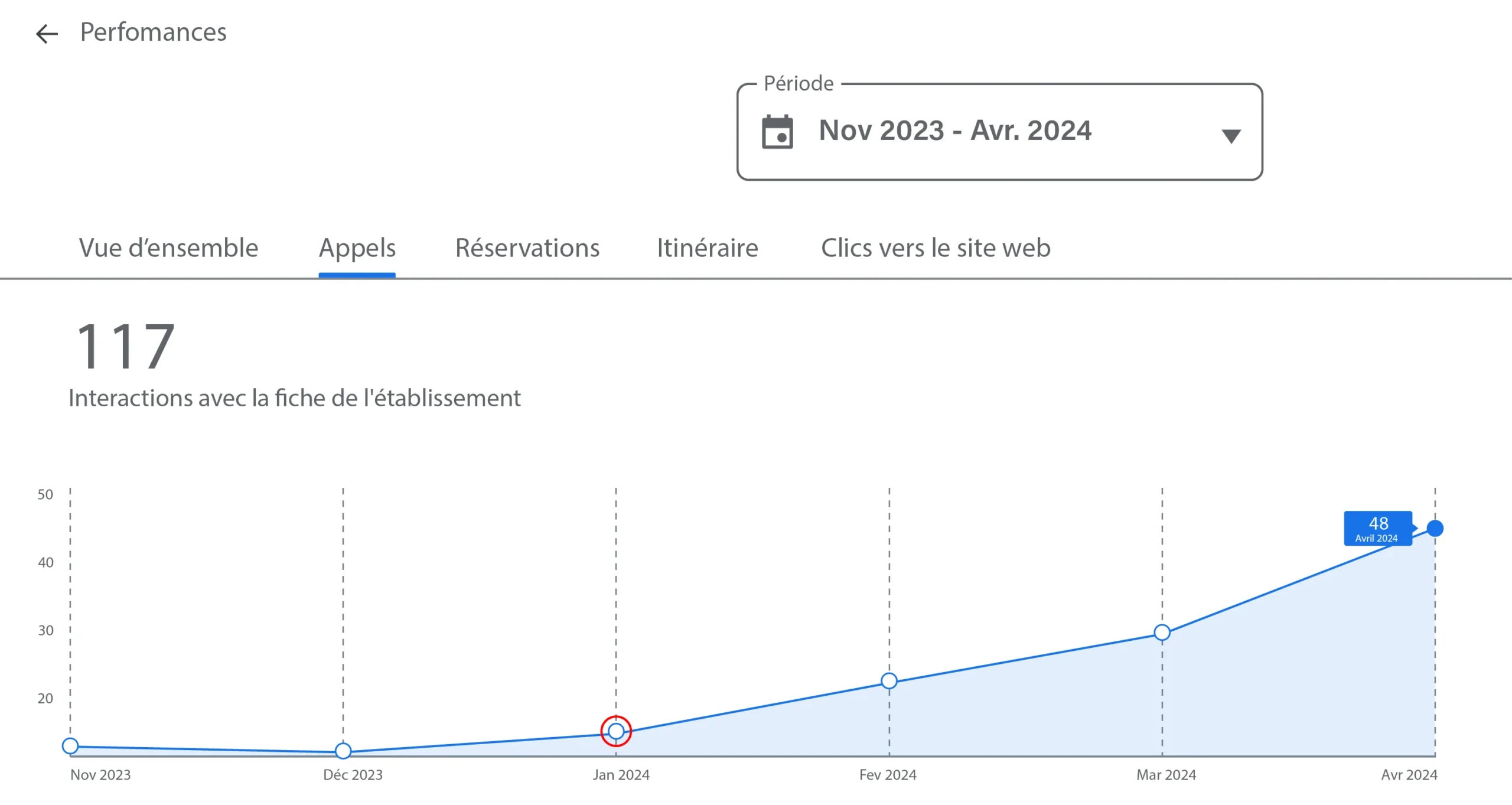Click the Déc 2023 data point
Screen dimensions: 1512x805
[343, 751]
